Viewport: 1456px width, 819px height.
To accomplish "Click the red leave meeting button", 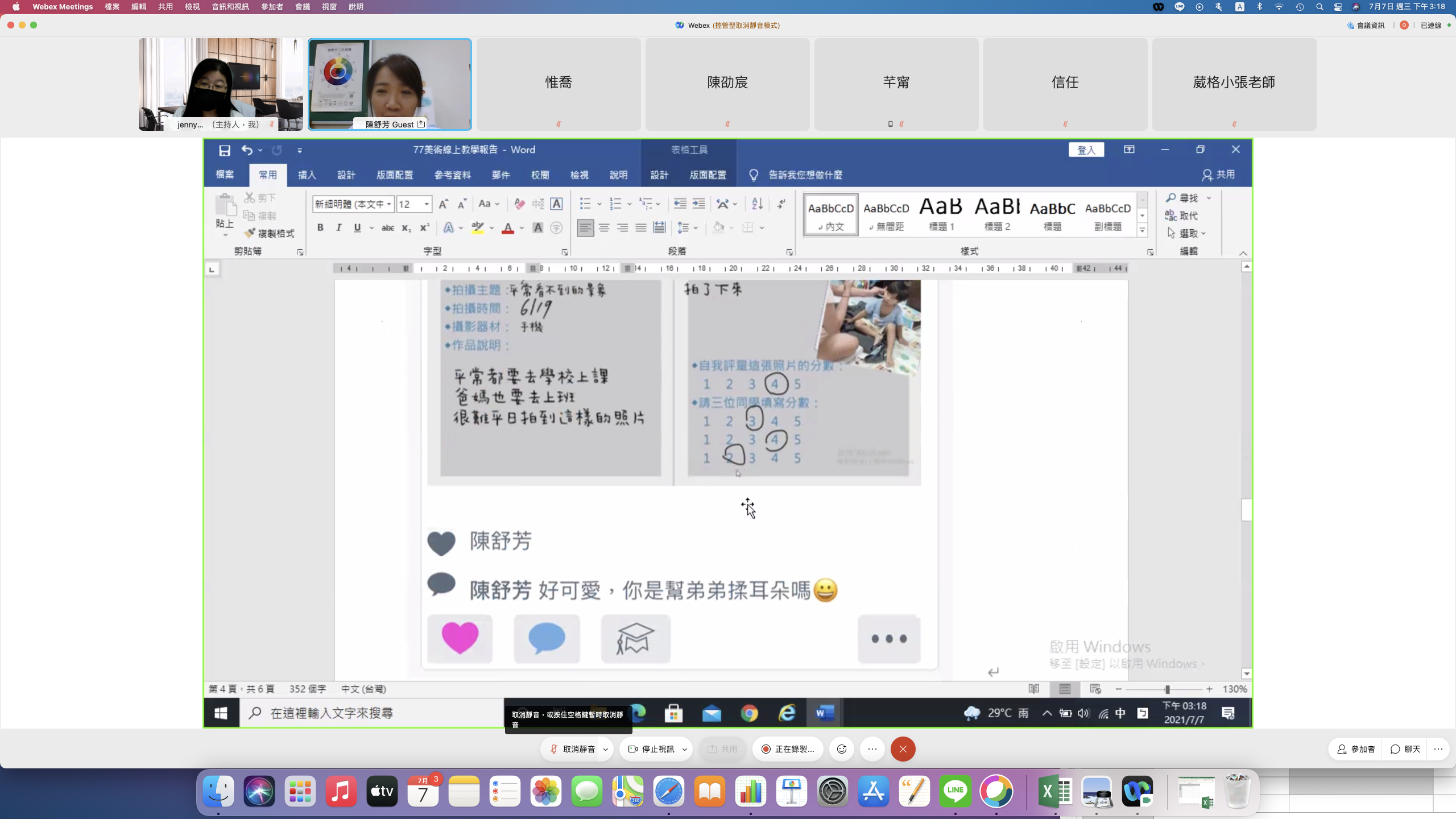I will [903, 749].
